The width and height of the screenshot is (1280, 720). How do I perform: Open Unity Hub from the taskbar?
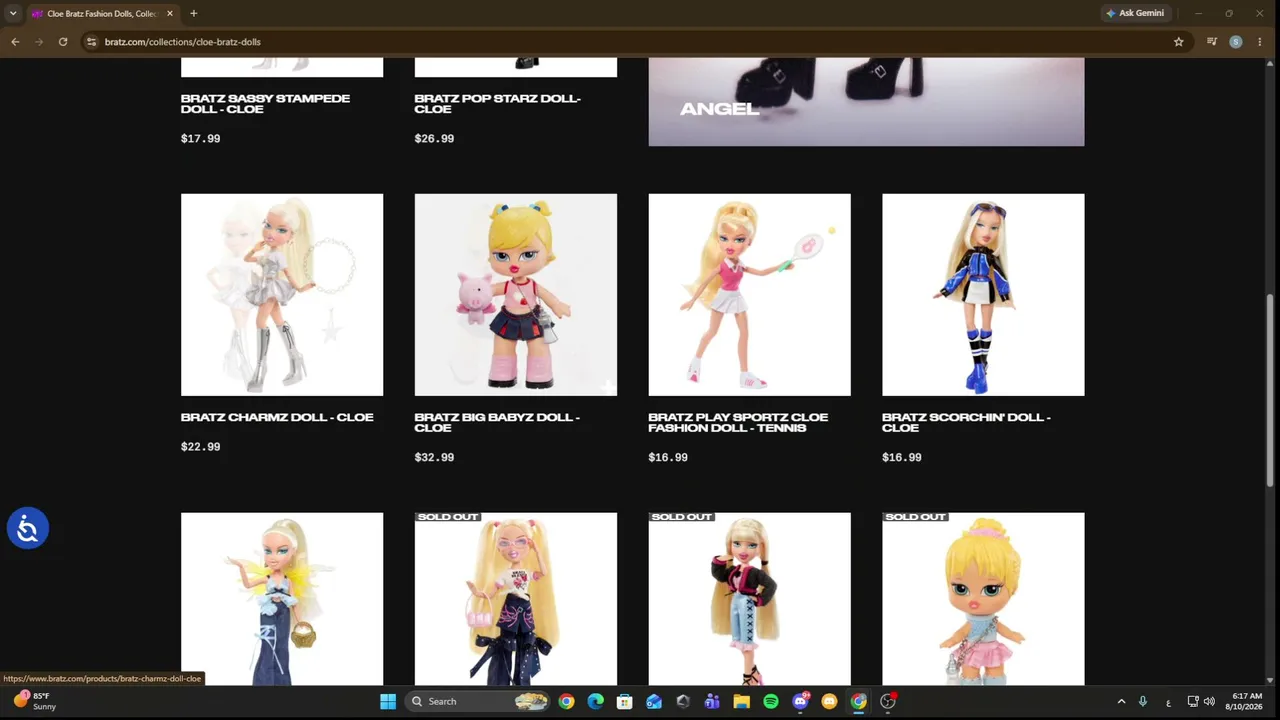point(683,701)
